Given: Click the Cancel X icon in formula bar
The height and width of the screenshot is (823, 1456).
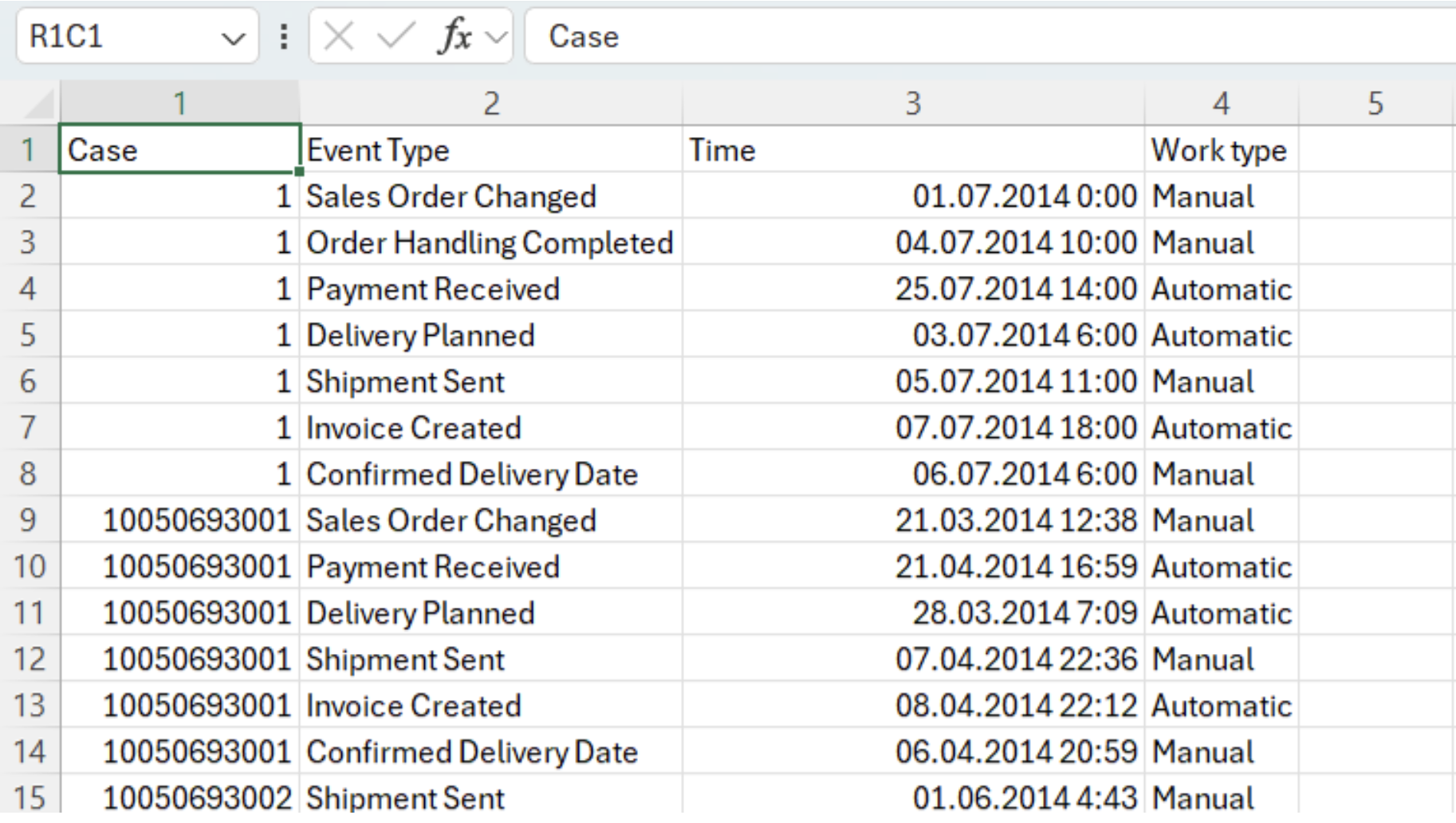Looking at the screenshot, I should (x=339, y=37).
